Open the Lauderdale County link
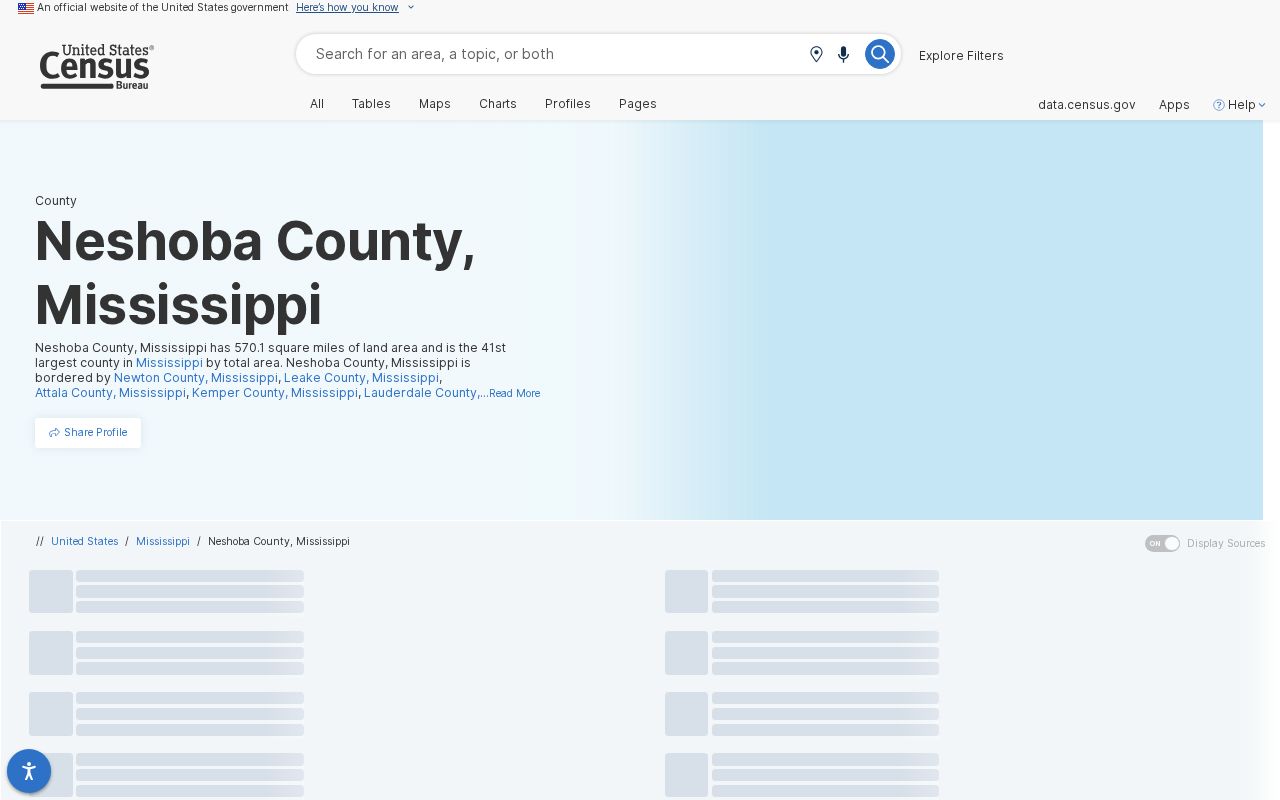1280x800 pixels. pyautogui.click(x=421, y=393)
